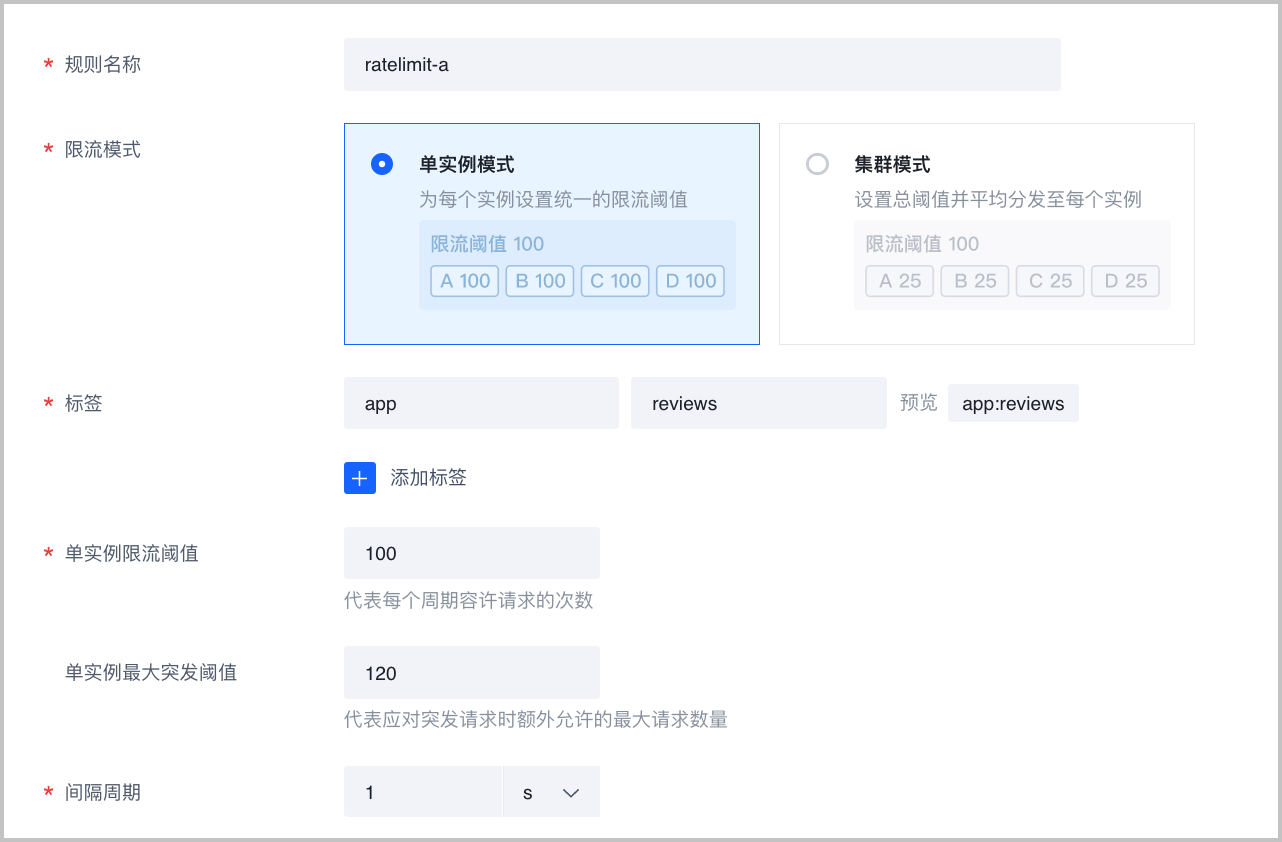Image resolution: width=1282 pixels, height=842 pixels.
Task: Click the B 100 instance badge
Action: [x=540, y=281]
